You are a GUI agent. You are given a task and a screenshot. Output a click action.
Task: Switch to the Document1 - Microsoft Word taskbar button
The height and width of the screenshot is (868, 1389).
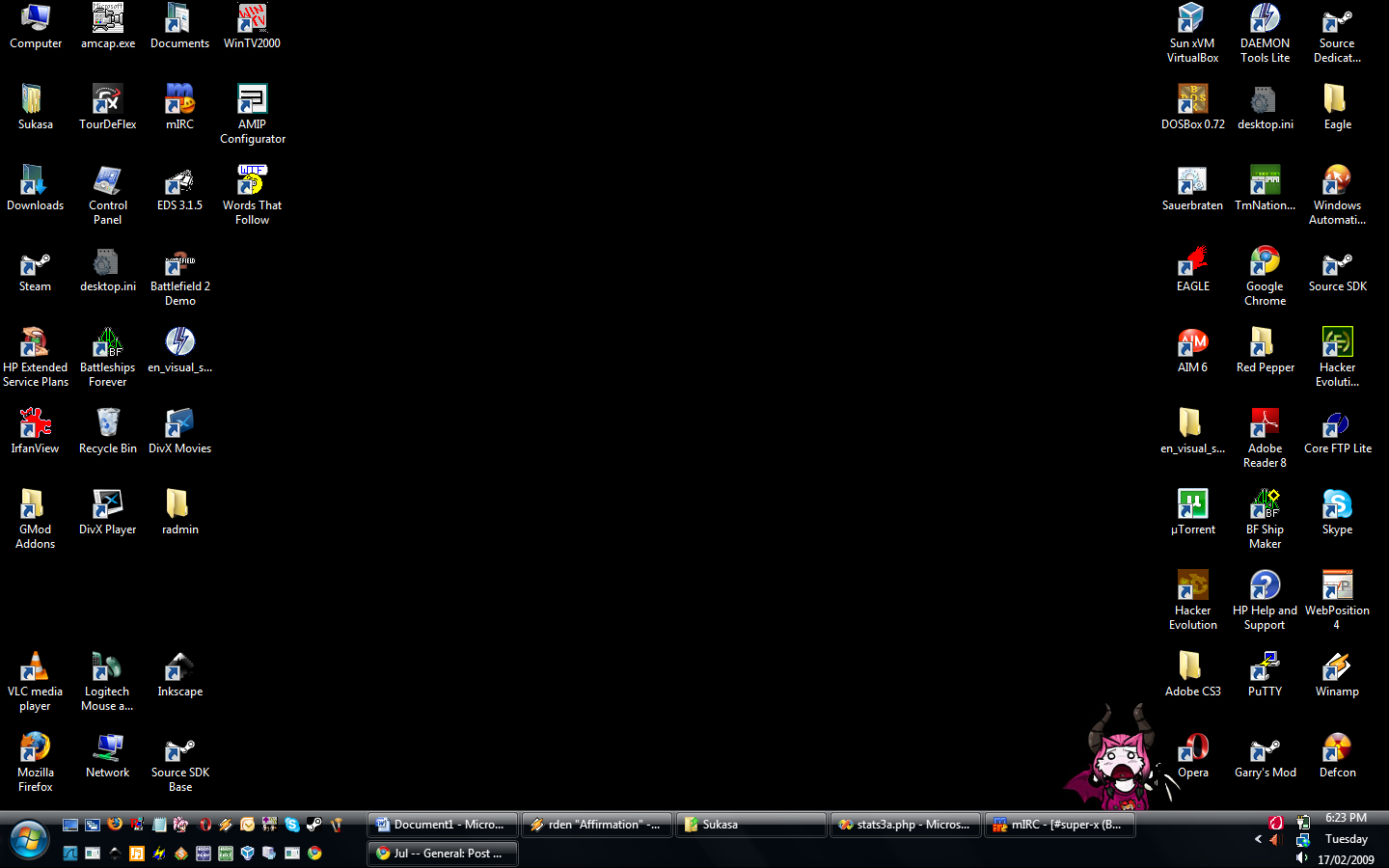point(443,825)
